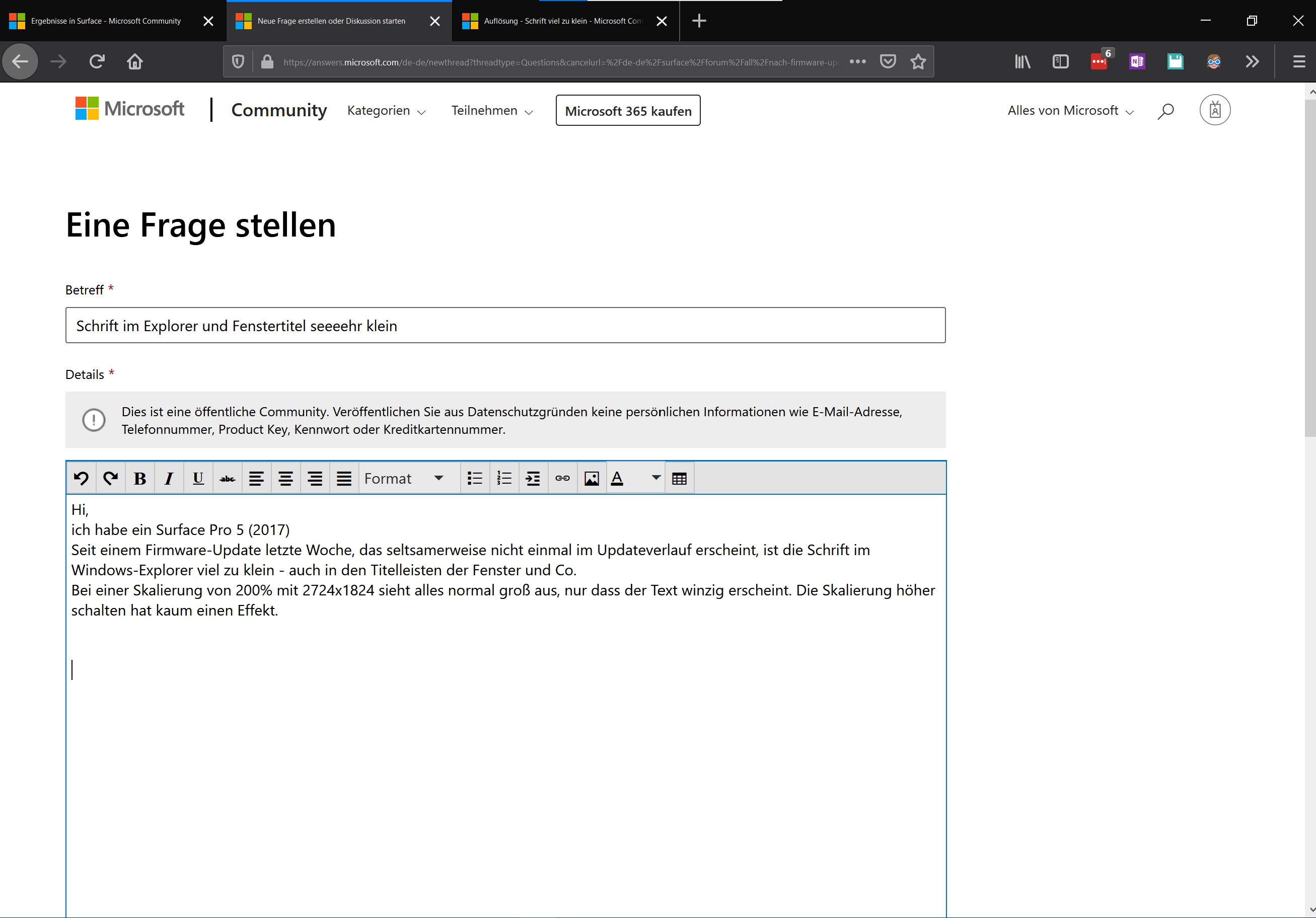
Task: Apply the current text color
Action: pos(617,478)
